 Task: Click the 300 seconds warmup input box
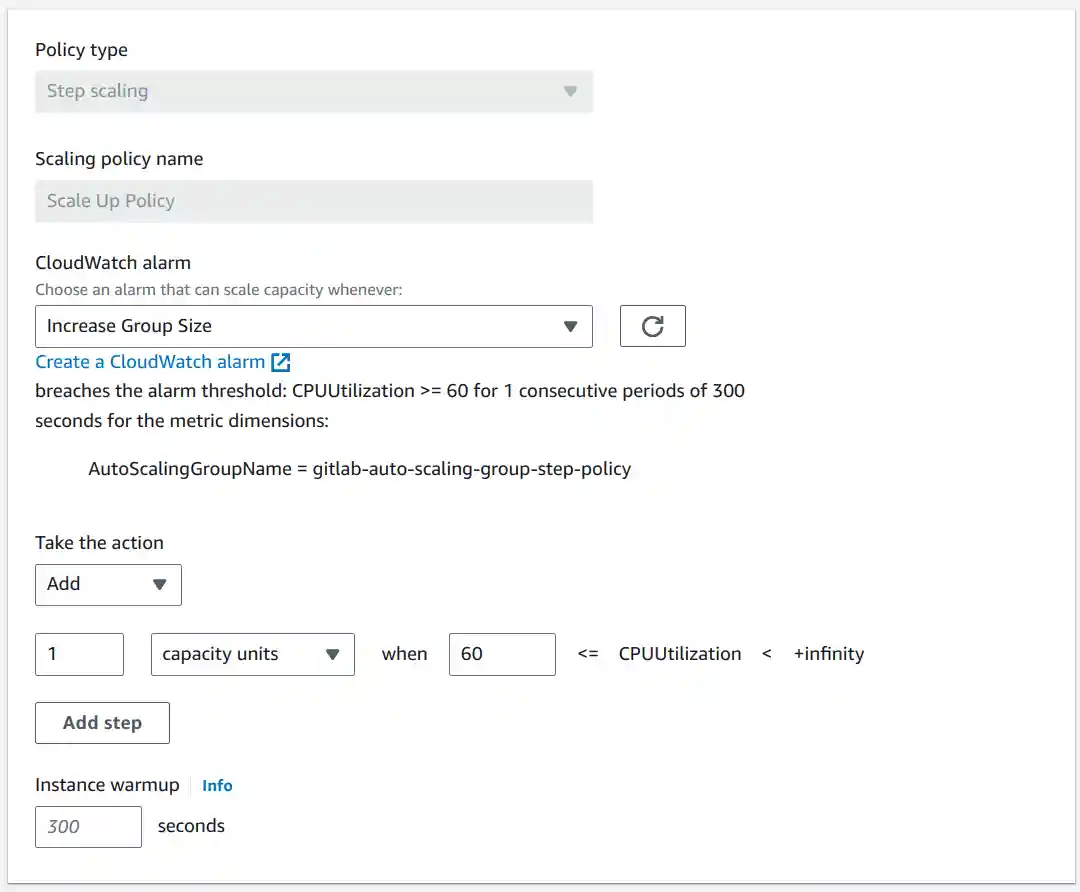click(x=88, y=826)
